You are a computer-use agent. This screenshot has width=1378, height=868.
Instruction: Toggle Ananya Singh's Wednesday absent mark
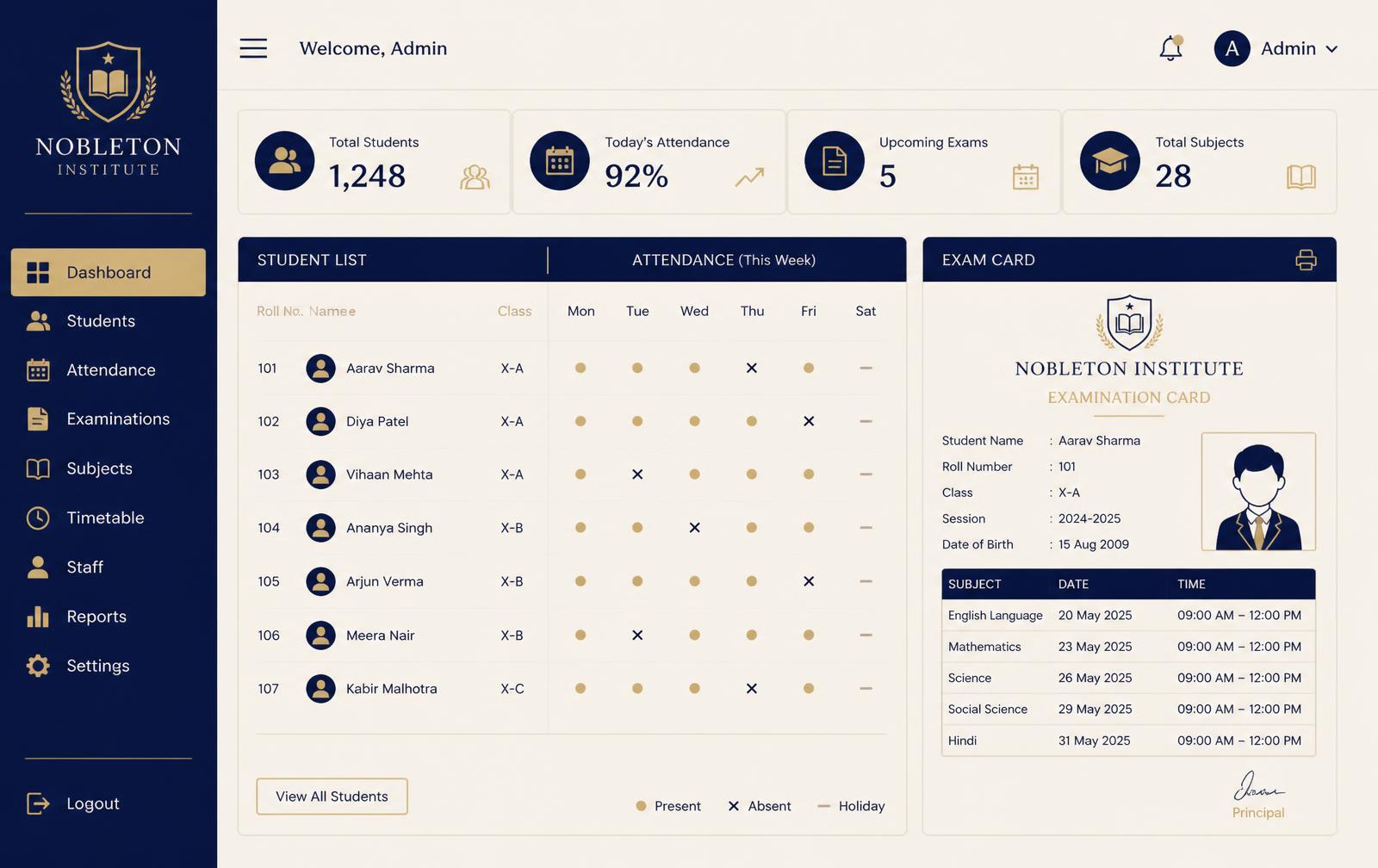[x=694, y=528]
